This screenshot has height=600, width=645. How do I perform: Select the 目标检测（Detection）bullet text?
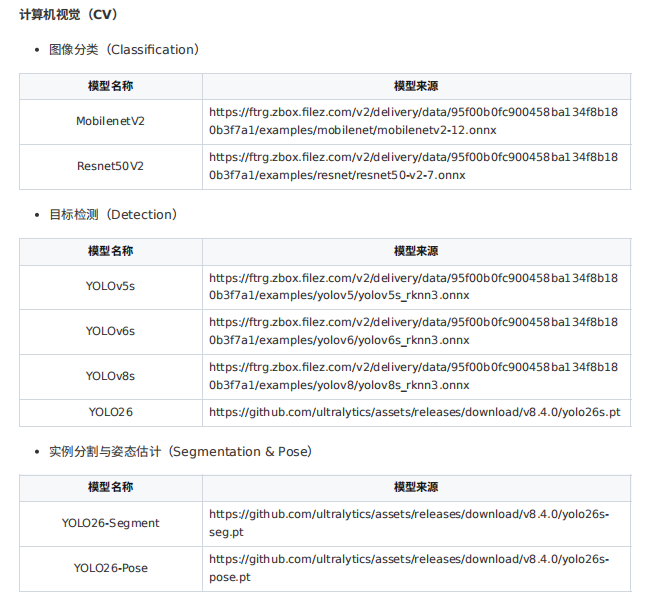[113, 215]
